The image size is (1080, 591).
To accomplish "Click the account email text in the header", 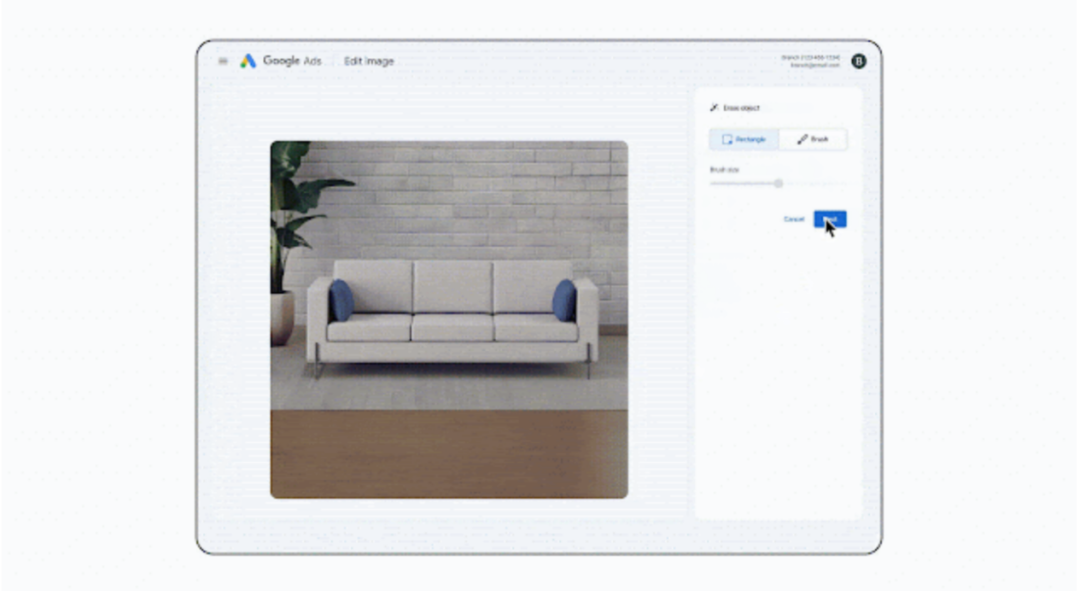I will tap(815, 65).
